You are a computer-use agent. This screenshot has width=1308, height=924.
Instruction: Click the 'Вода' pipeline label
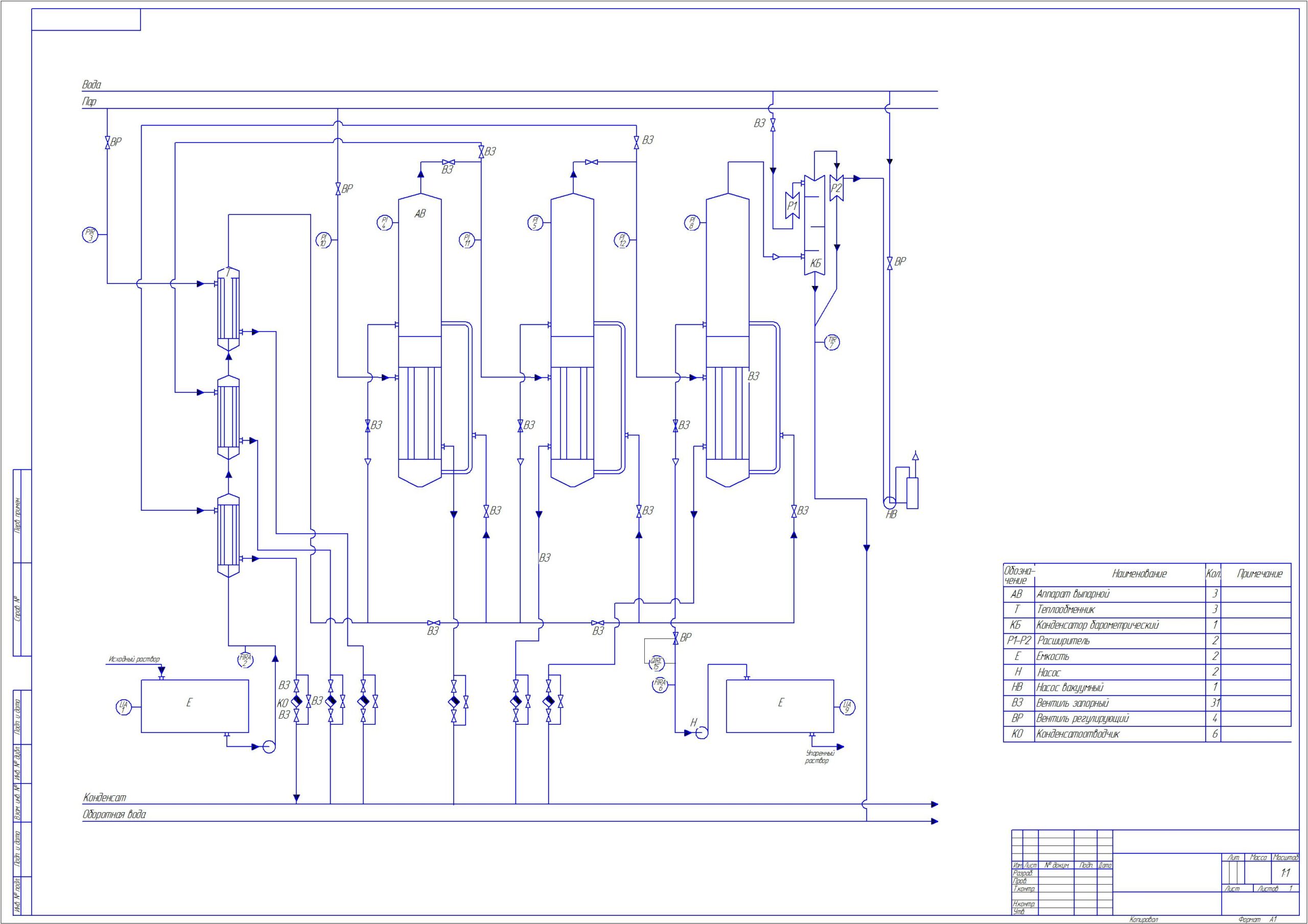[x=92, y=85]
